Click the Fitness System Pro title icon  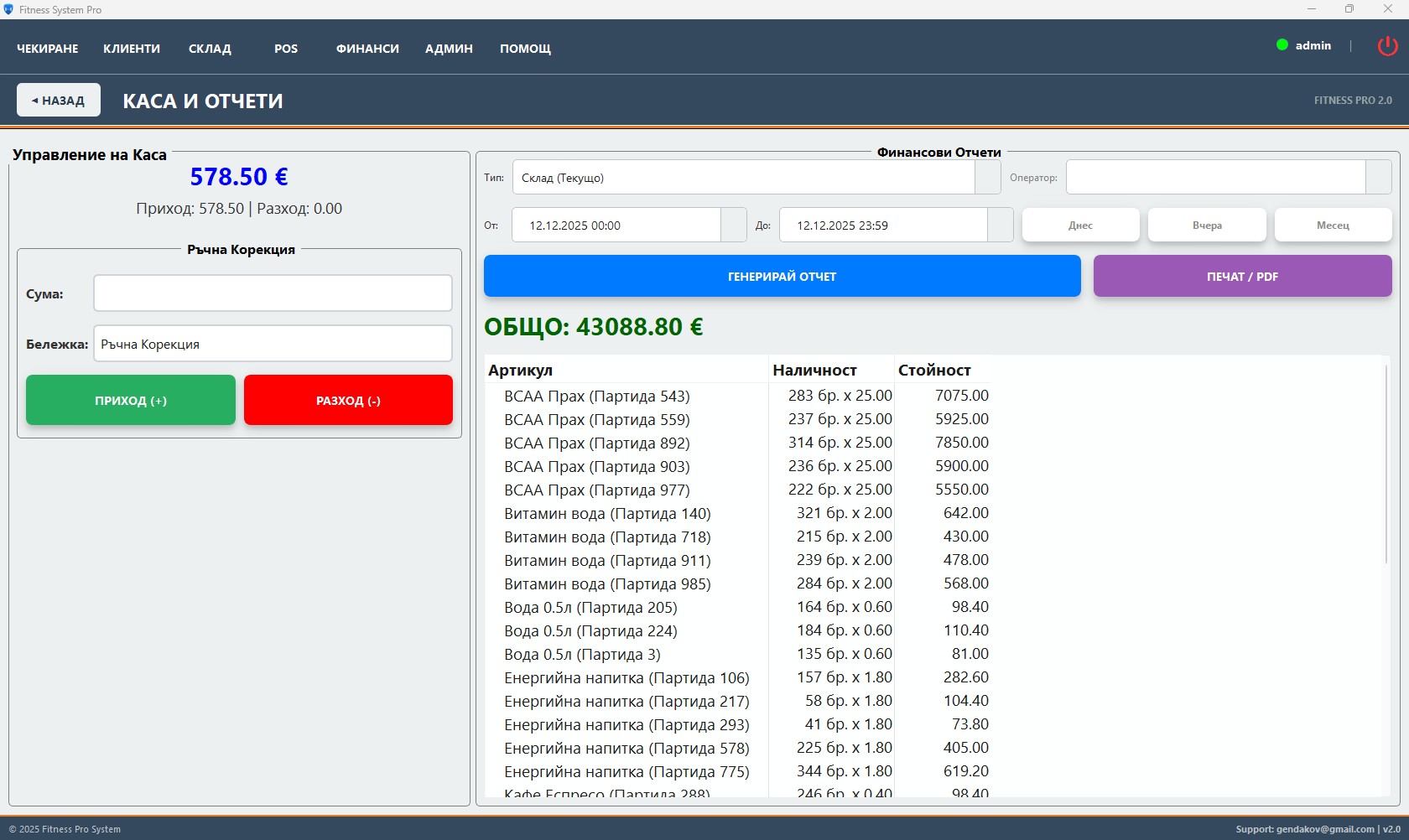pos(8,9)
